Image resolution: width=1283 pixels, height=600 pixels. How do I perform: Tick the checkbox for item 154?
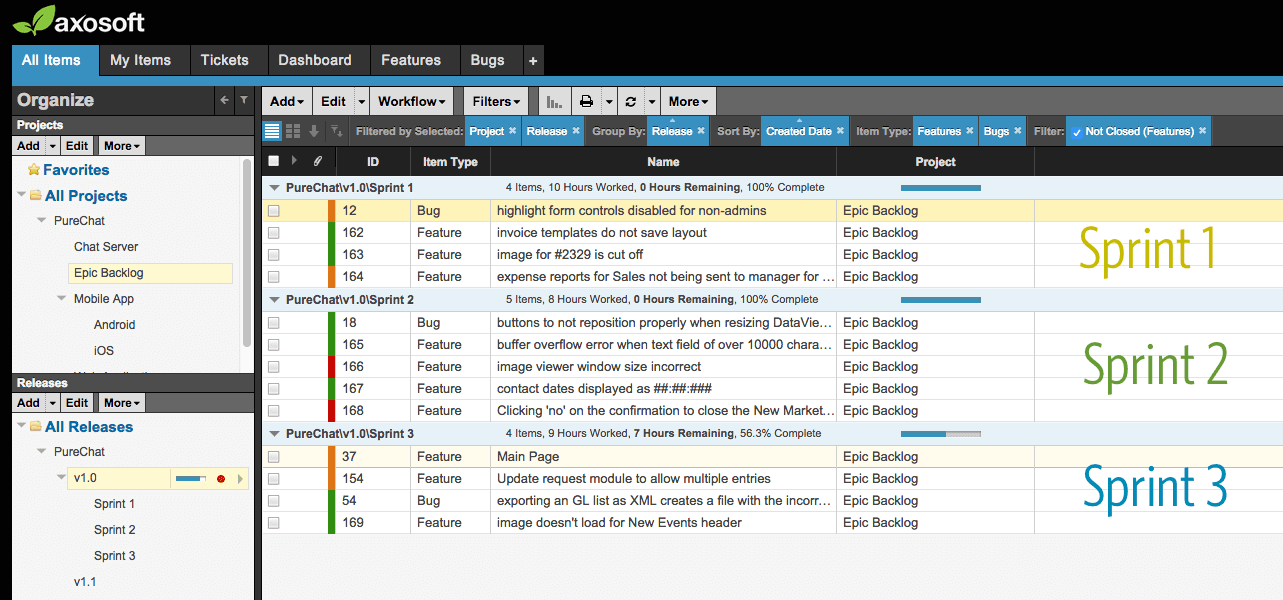coord(274,479)
